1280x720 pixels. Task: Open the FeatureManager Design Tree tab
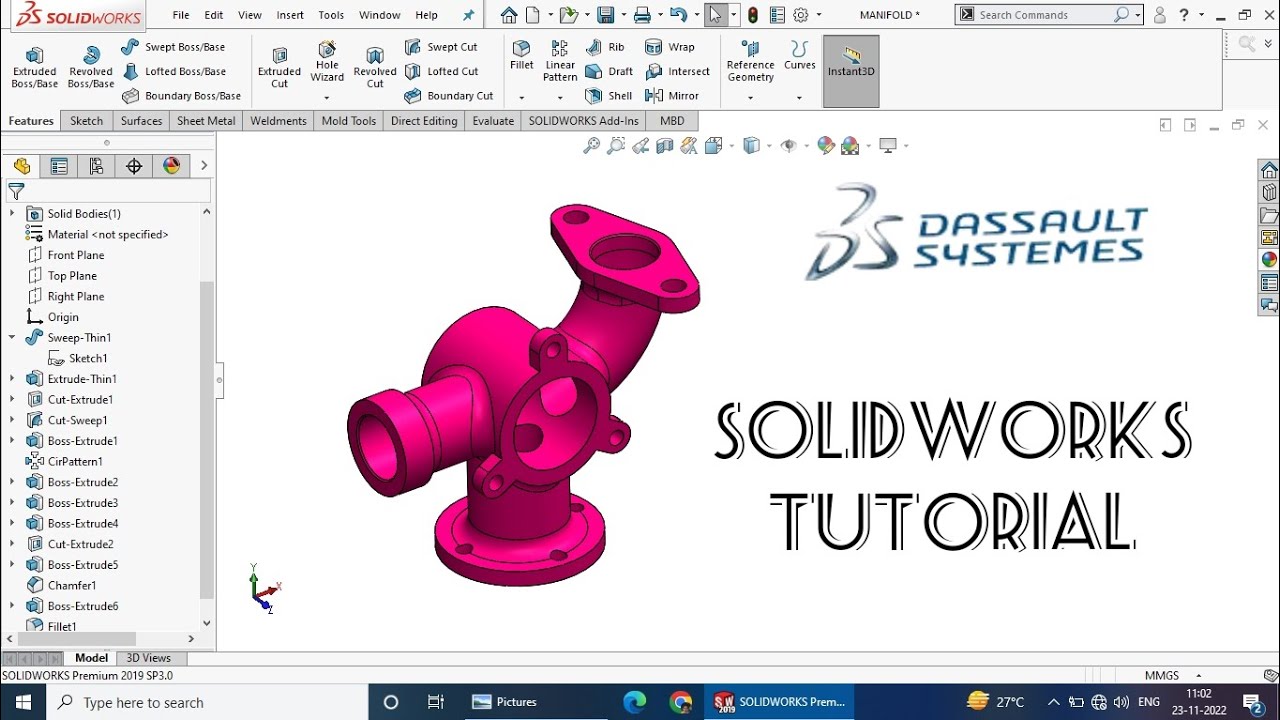coord(22,166)
